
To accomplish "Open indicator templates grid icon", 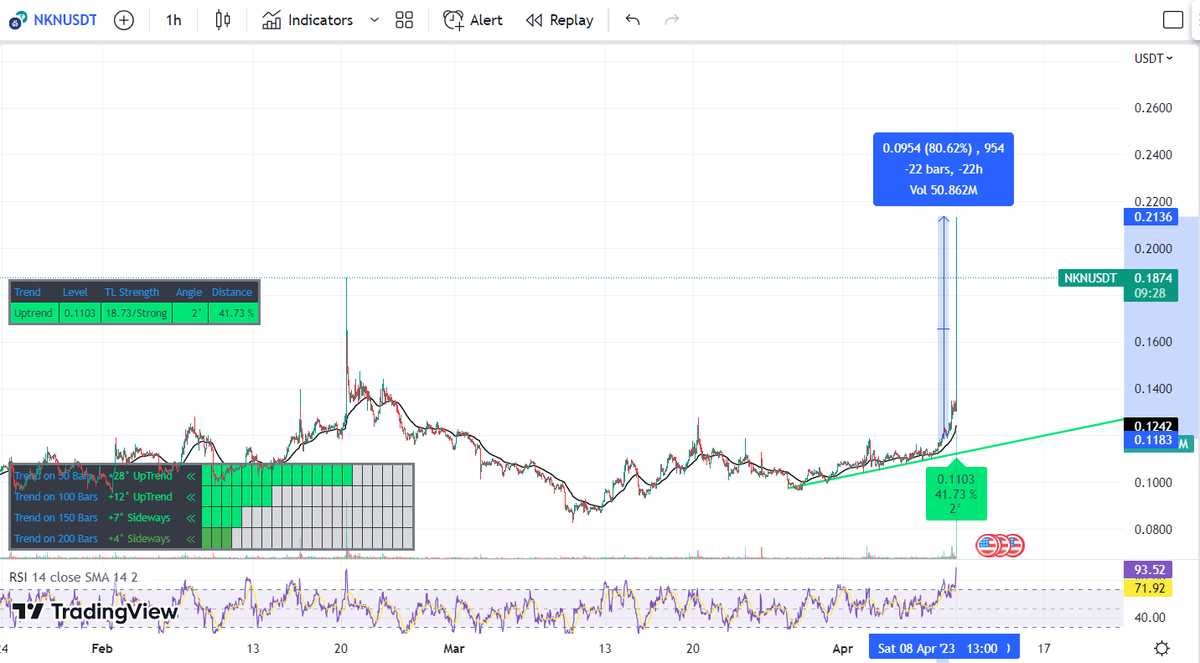I will (x=404, y=20).
